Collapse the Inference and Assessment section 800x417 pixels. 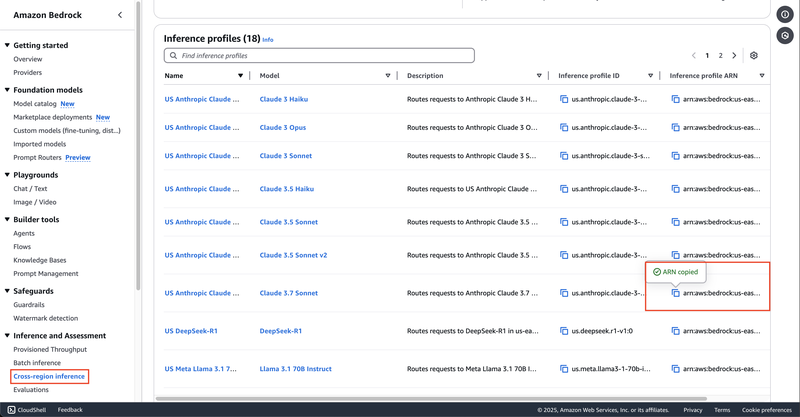pyautogui.click(x=7, y=335)
